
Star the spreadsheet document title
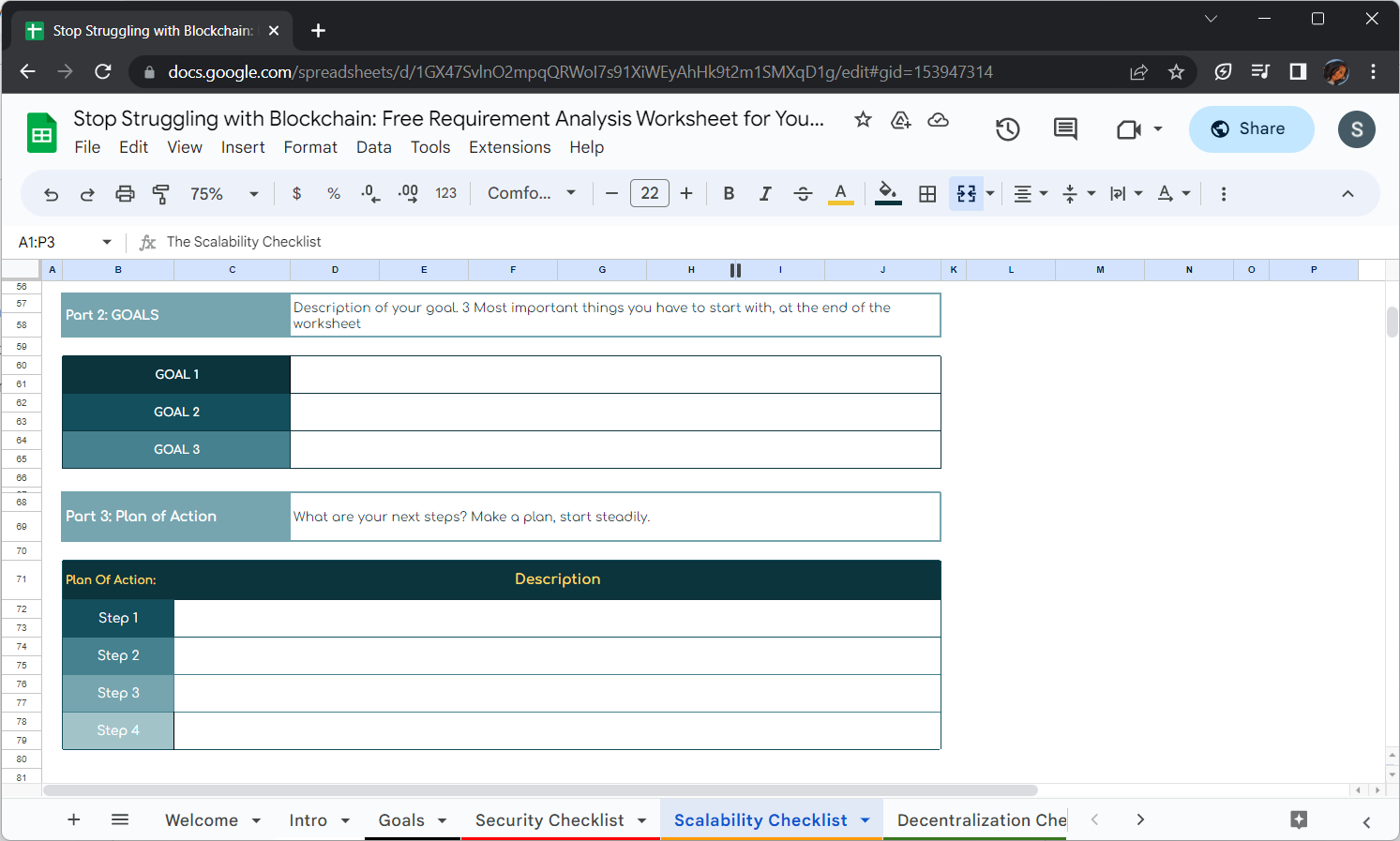coord(863,119)
